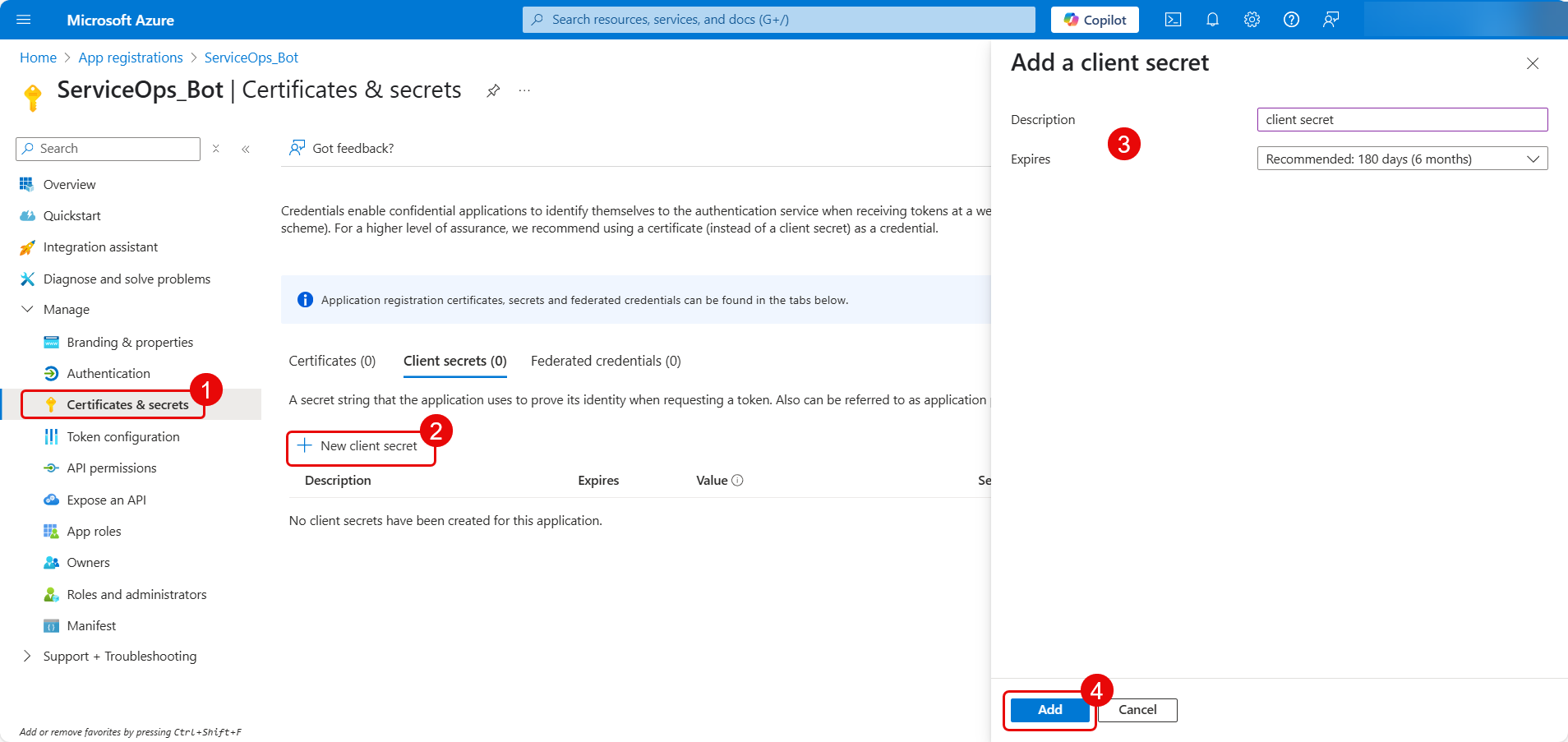The image size is (1568, 742).
Task: Click the feedback icon in top bar
Action: (x=1330, y=20)
